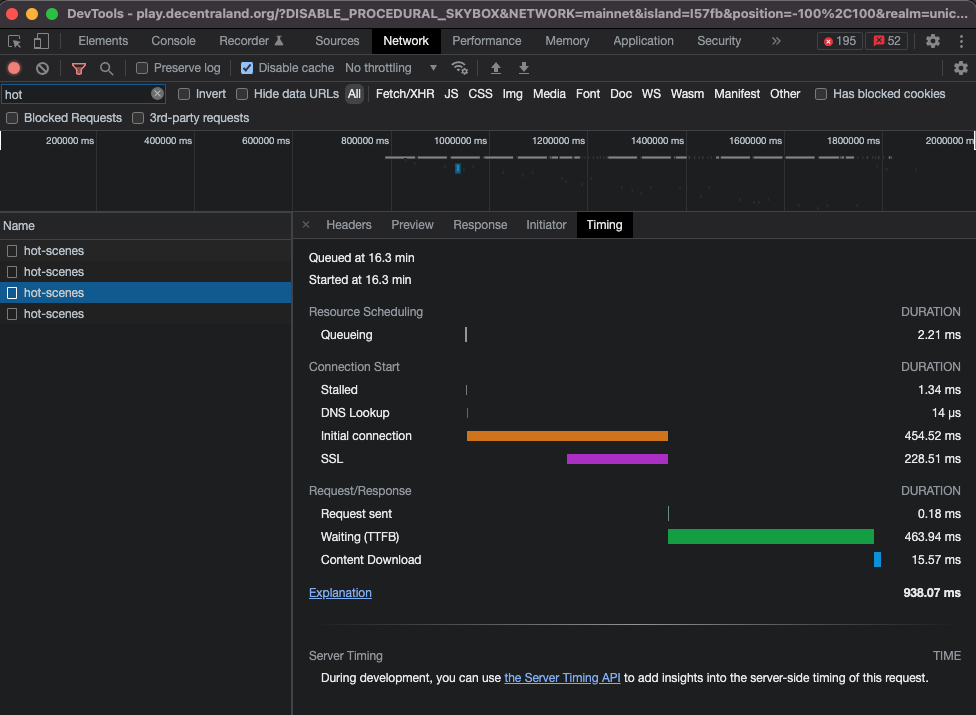This screenshot has height=715, width=976.
Task: Import HAR file using the up-arrow icon
Action: pos(495,68)
